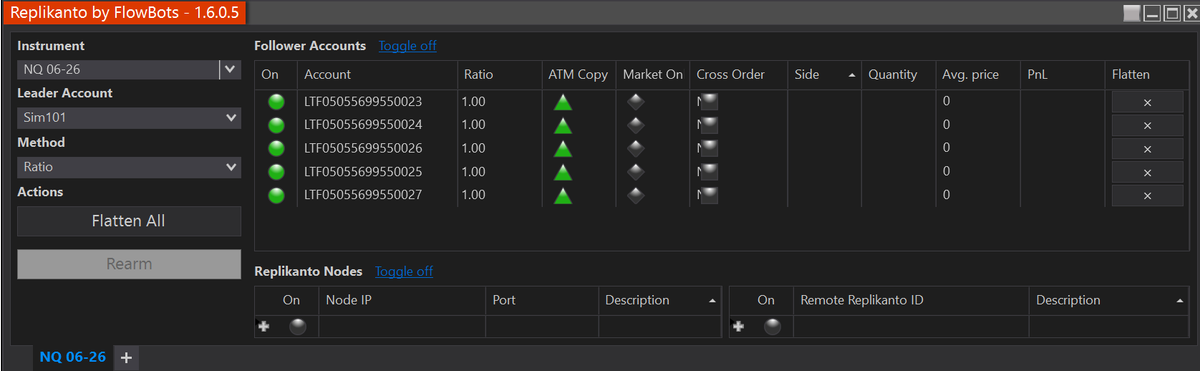Viewport: 1200px width, 371px height.
Task: Toggle Market On diamond for account LTF05055699550026
Action: [x=635, y=148]
